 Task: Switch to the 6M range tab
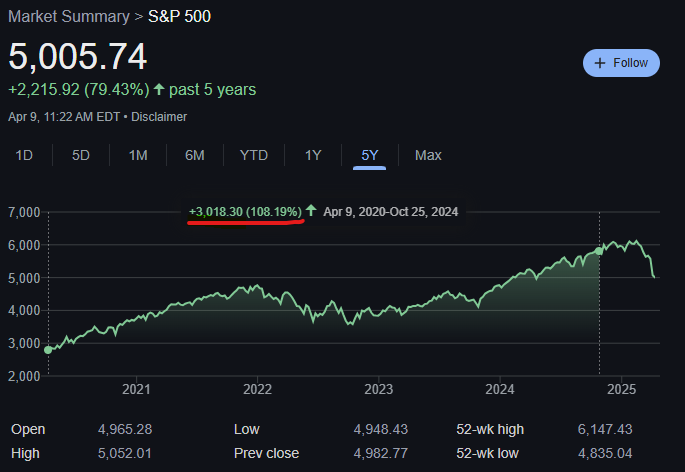tap(195, 155)
